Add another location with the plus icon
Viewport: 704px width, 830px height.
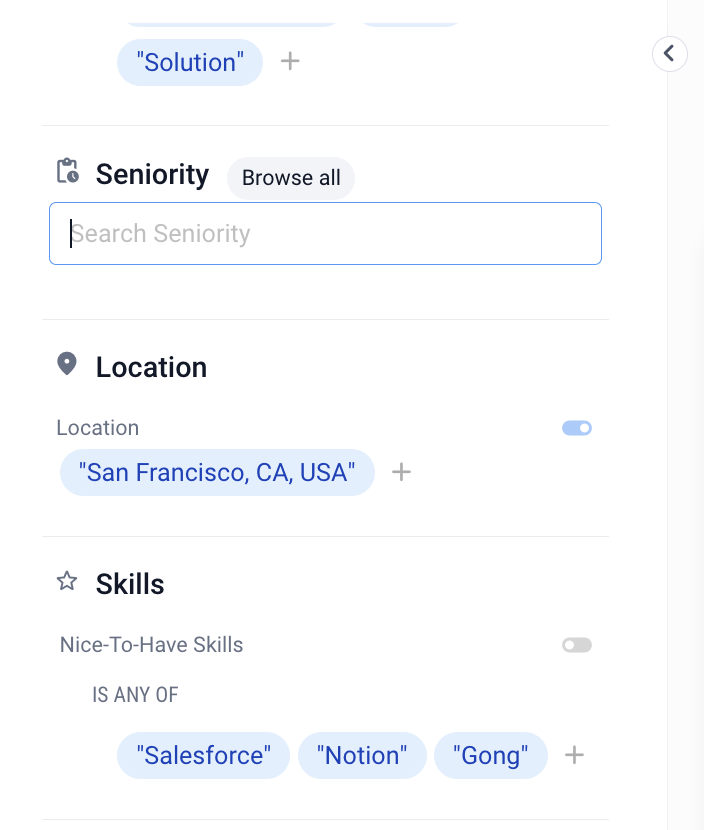(x=401, y=472)
